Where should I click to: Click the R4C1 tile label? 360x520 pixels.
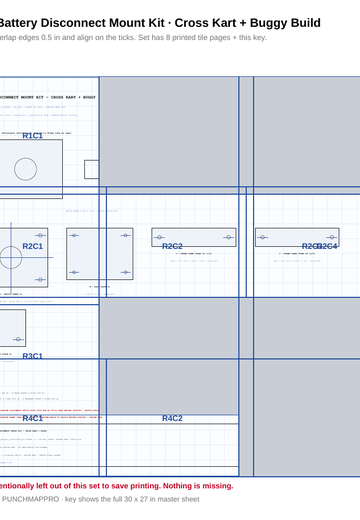[x=32, y=418]
